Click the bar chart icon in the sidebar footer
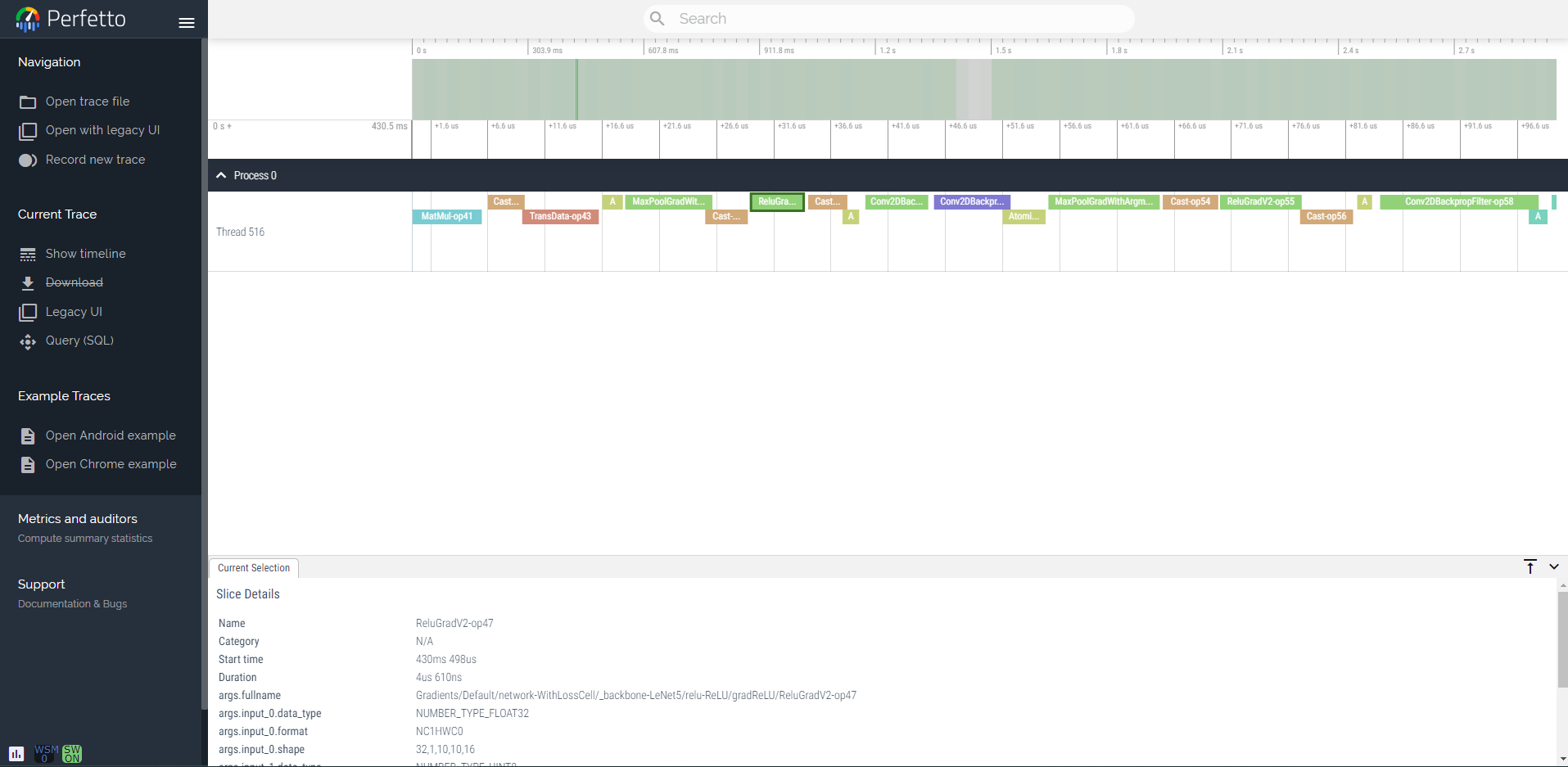The height and width of the screenshot is (767, 1568). [x=16, y=753]
